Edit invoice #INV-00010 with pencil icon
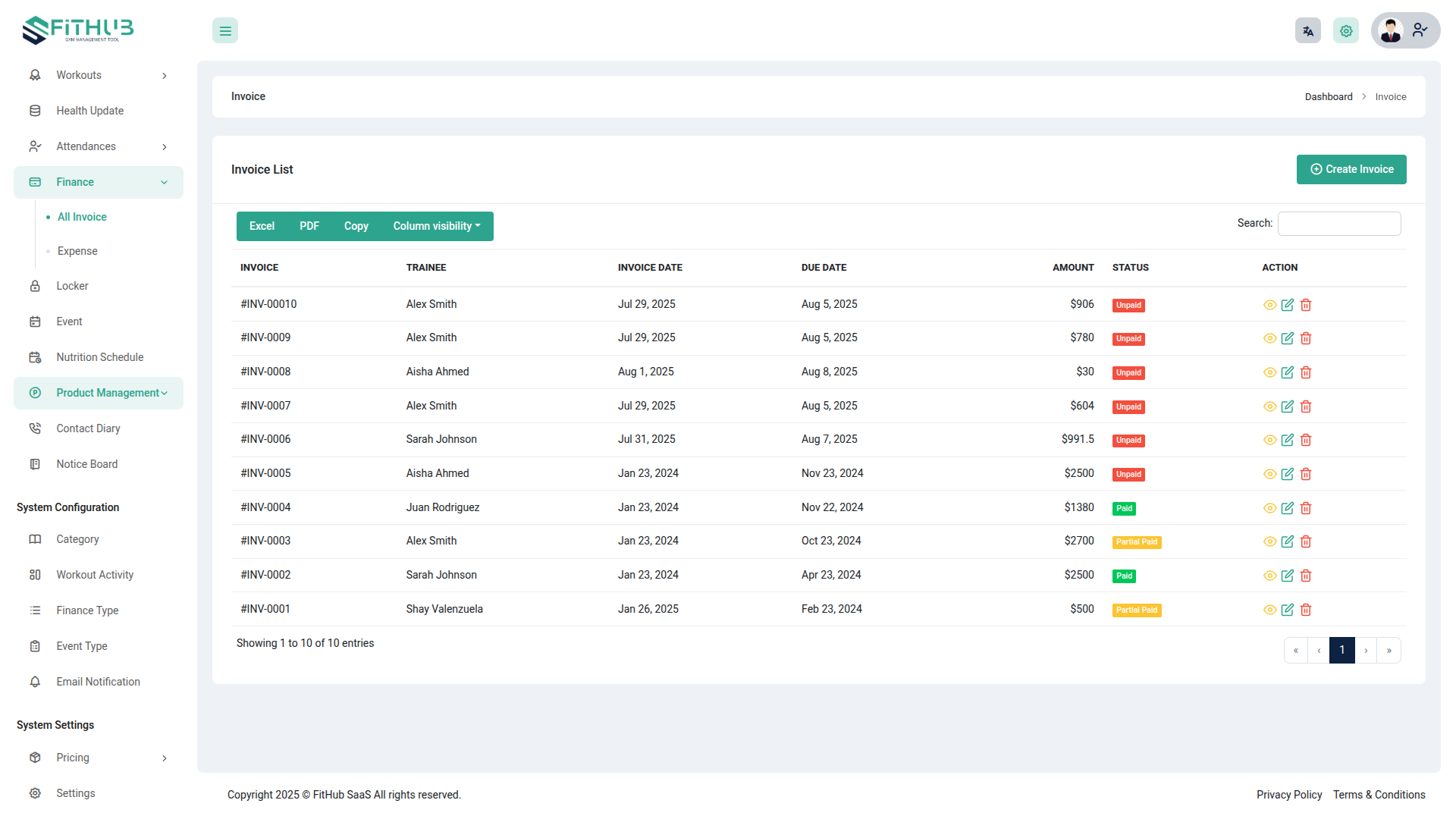Viewport: 1456px width, 819px height. tap(1288, 305)
